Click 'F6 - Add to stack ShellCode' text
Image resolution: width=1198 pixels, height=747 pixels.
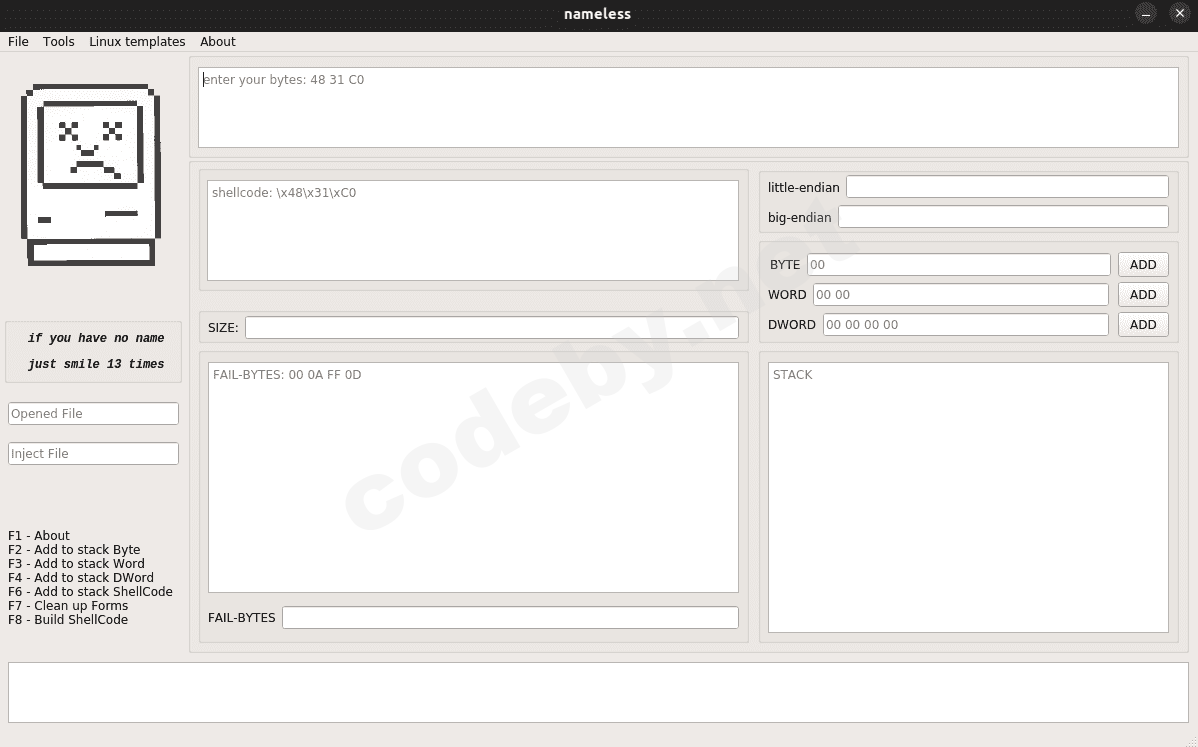[90, 591]
